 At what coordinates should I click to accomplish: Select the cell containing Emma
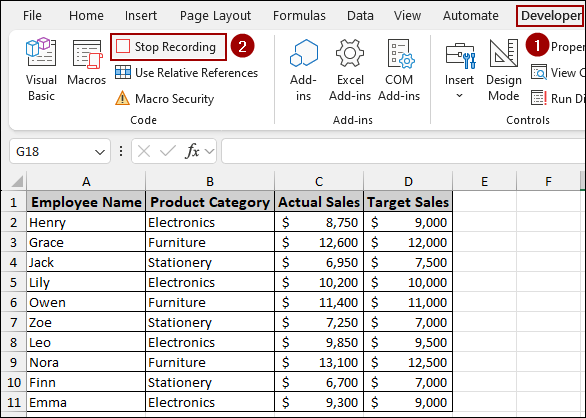(x=86, y=402)
